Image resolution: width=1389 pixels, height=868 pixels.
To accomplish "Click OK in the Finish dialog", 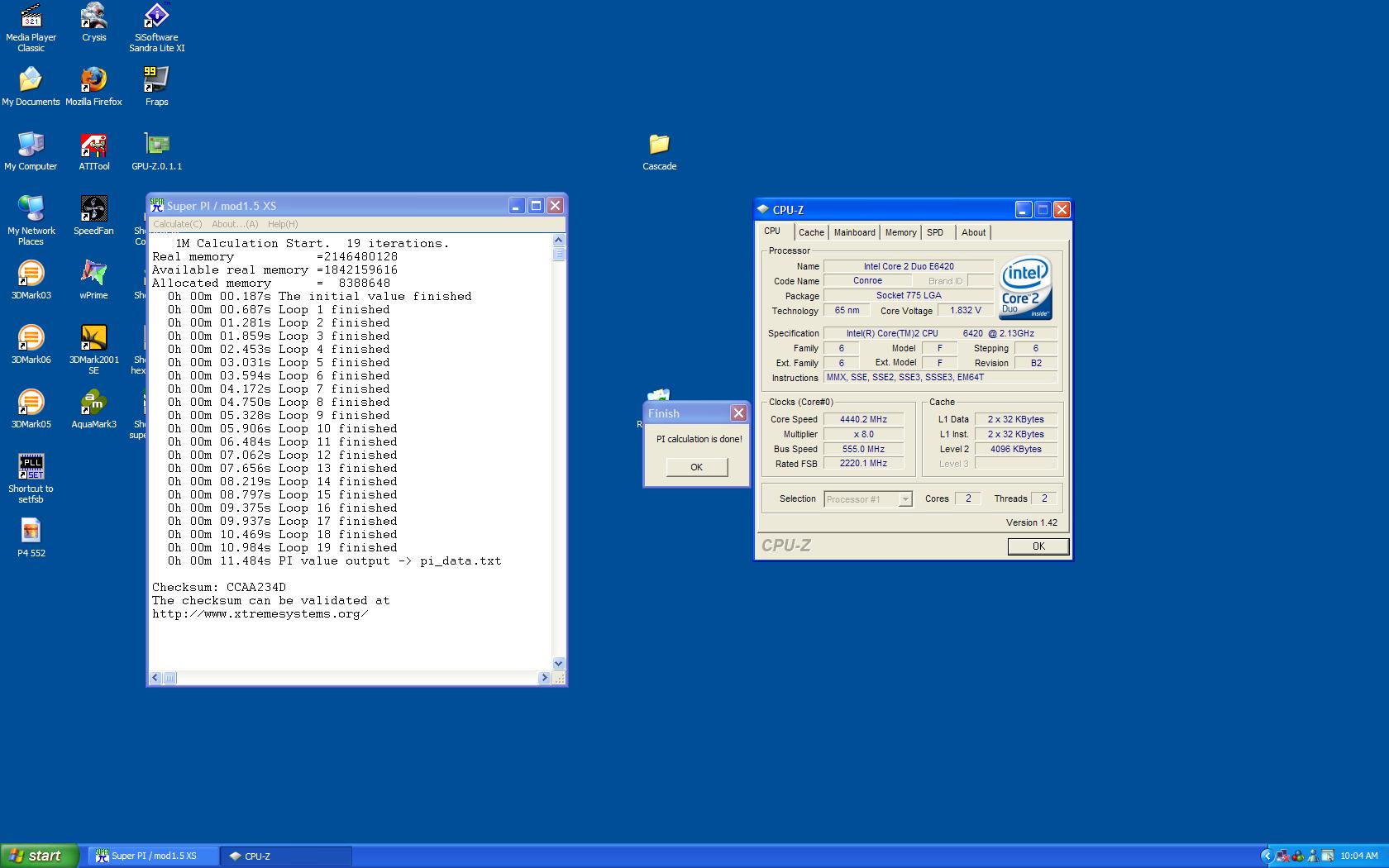I will tap(696, 467).
